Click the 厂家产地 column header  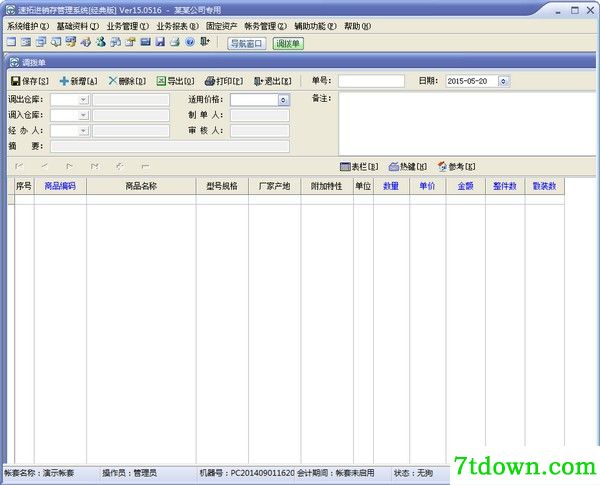tap(275, 186)
